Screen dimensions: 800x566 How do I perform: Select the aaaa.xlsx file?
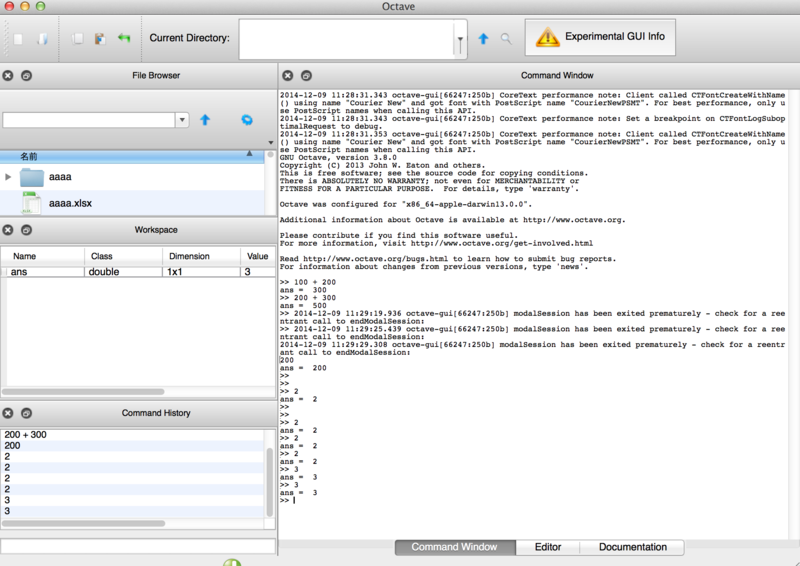[70, 203]
